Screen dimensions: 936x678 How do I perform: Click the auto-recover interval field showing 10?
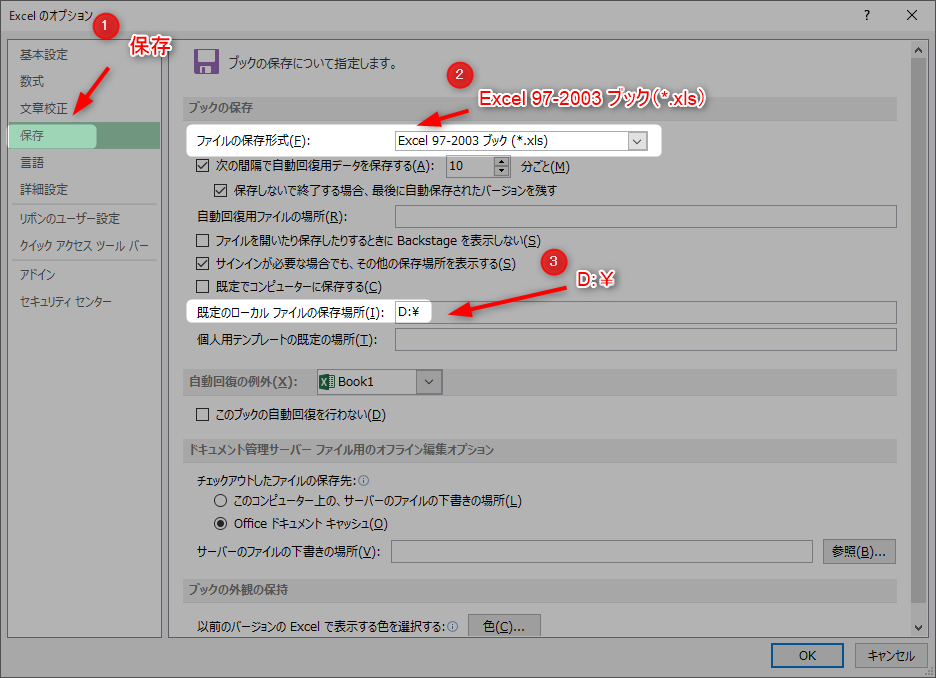click(x=470, y=167)
